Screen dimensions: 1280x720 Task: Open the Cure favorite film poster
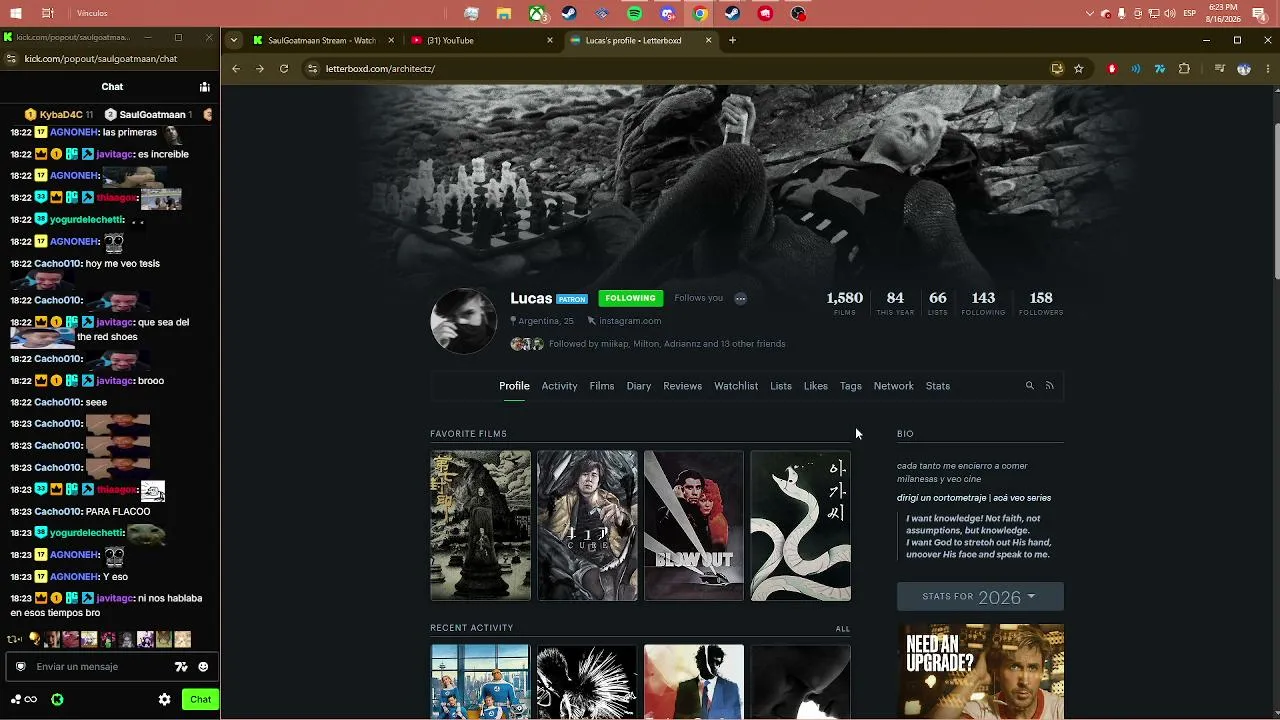[587, 526]
